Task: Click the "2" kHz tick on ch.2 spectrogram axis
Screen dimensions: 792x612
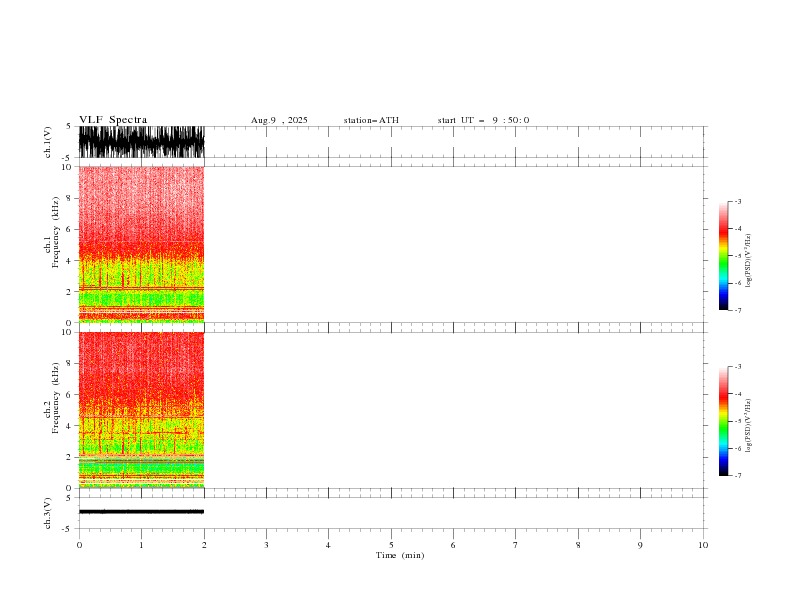Action: coord(69,457)
